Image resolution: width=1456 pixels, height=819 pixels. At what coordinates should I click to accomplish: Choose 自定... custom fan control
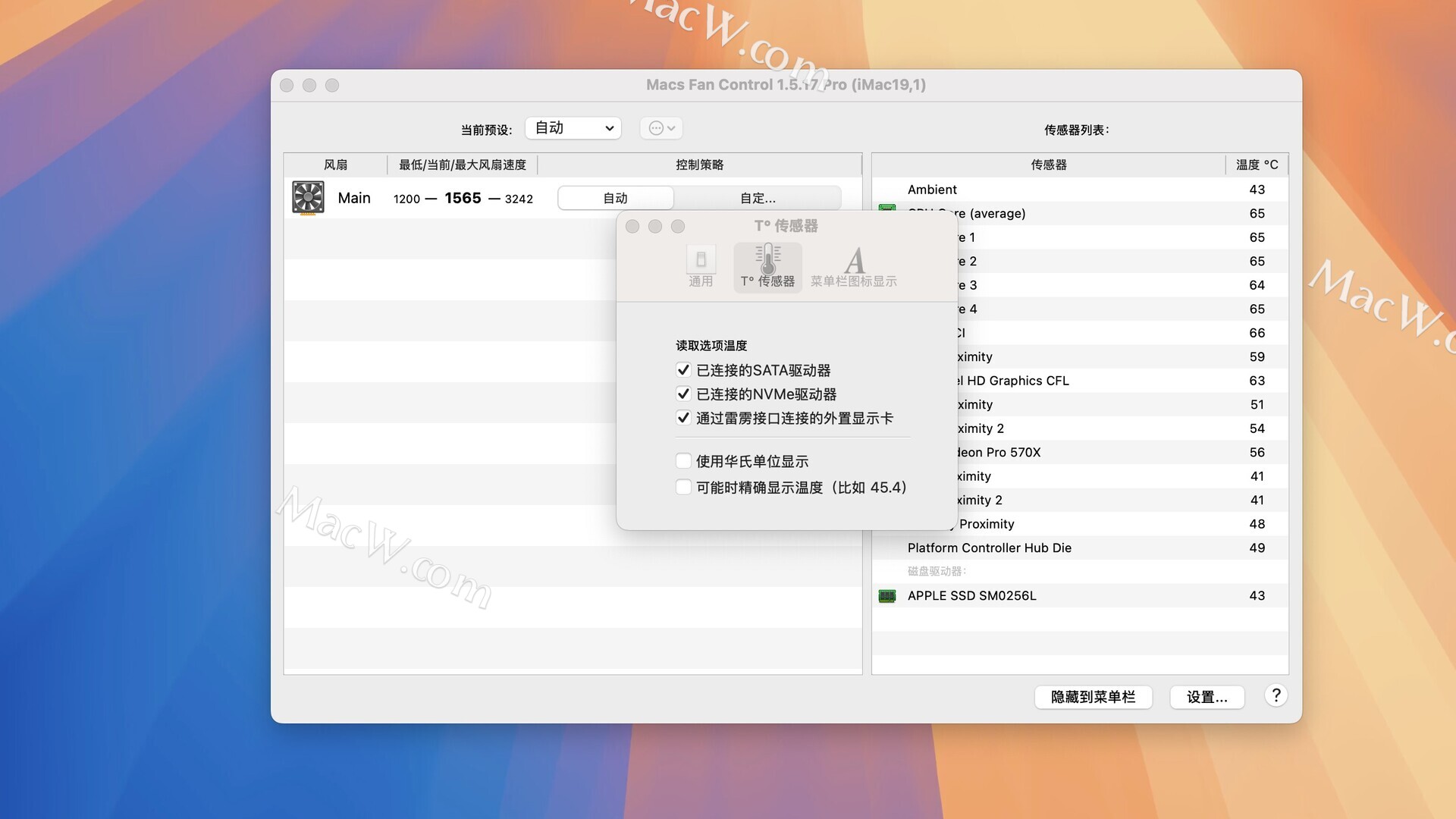tap(758, 198)
